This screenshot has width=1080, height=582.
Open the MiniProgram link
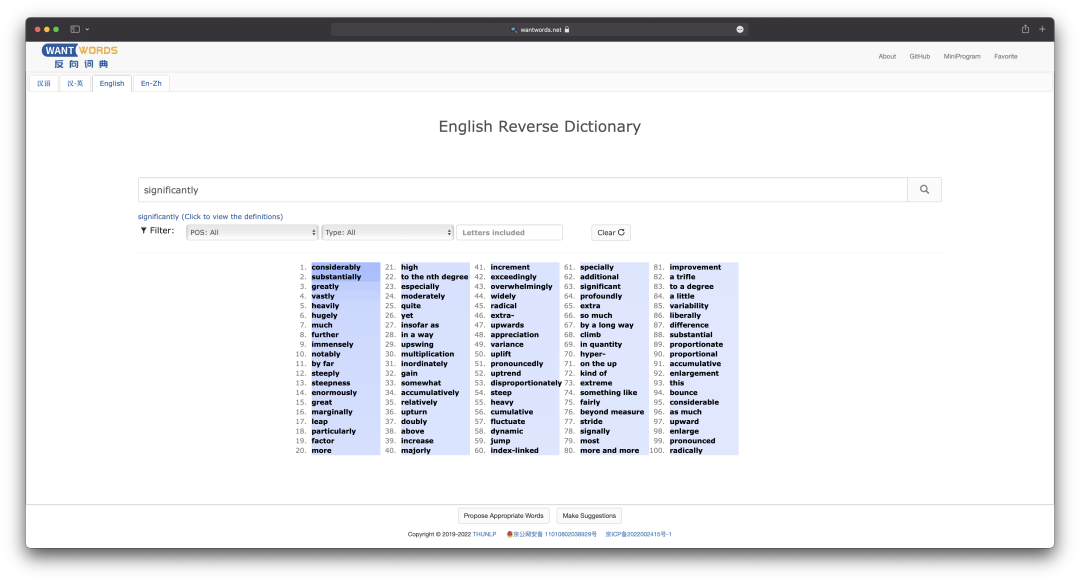click(962, 56)
